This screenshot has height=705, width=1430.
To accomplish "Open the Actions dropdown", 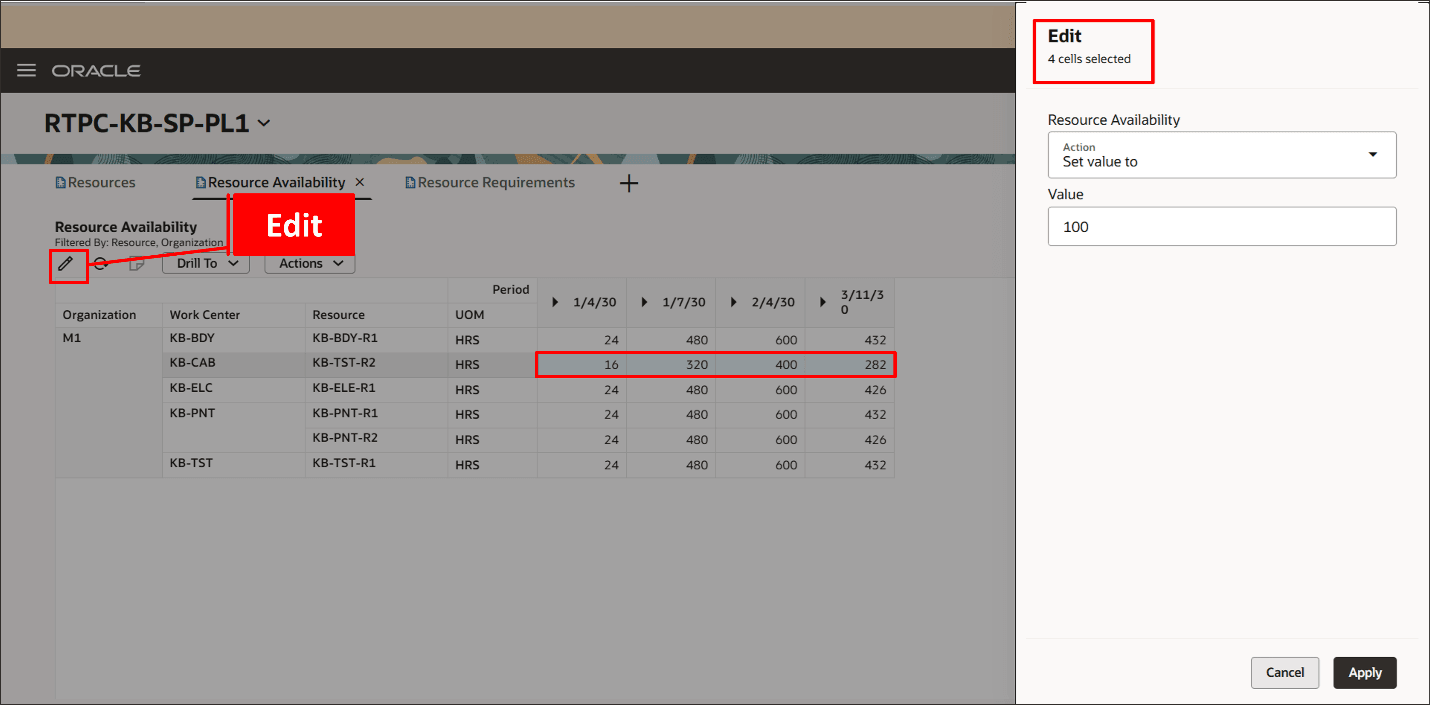I will coord(309,263).
